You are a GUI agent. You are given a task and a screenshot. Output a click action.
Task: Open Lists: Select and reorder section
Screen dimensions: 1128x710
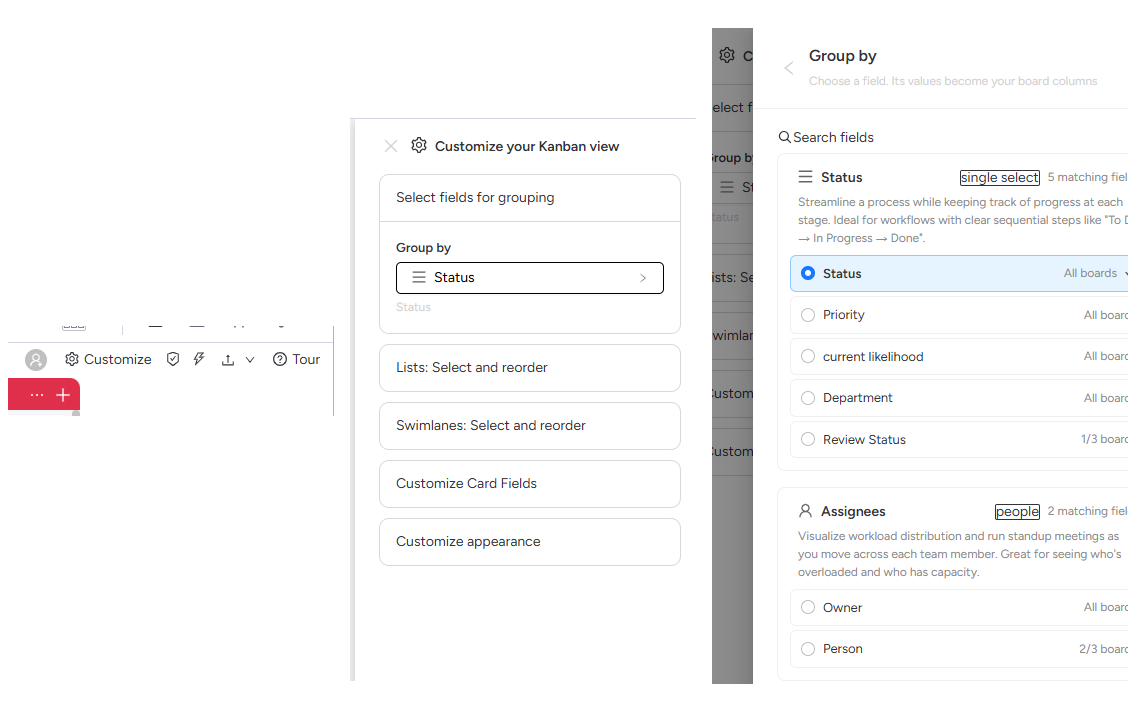529,368
